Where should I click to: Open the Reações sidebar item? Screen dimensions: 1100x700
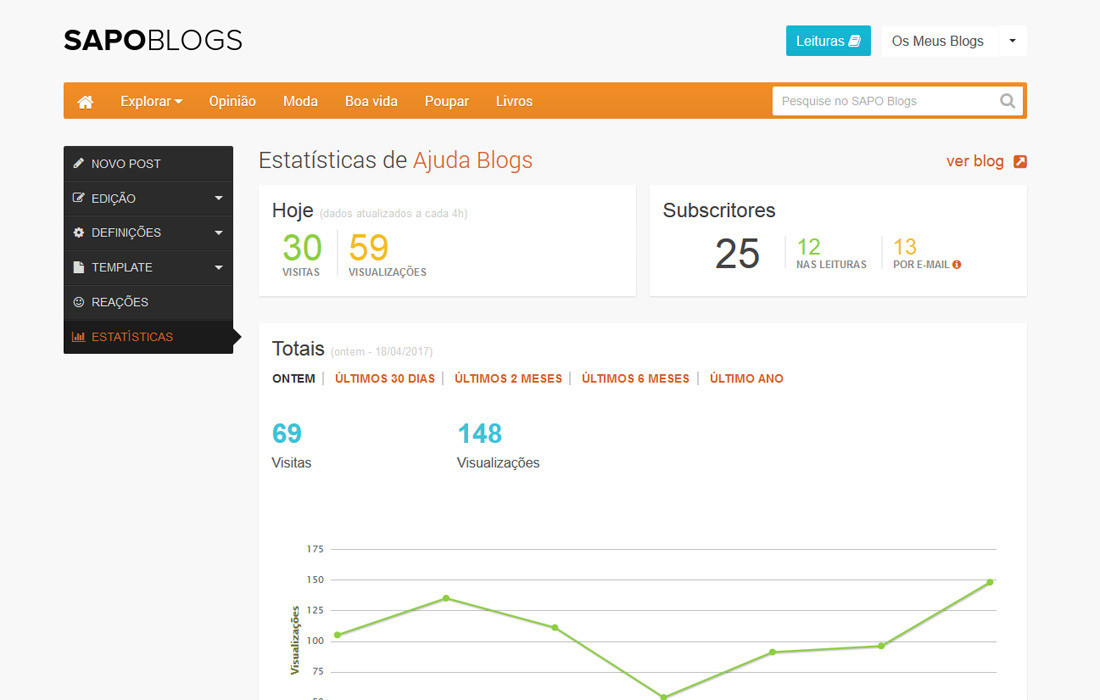point(148,302)
